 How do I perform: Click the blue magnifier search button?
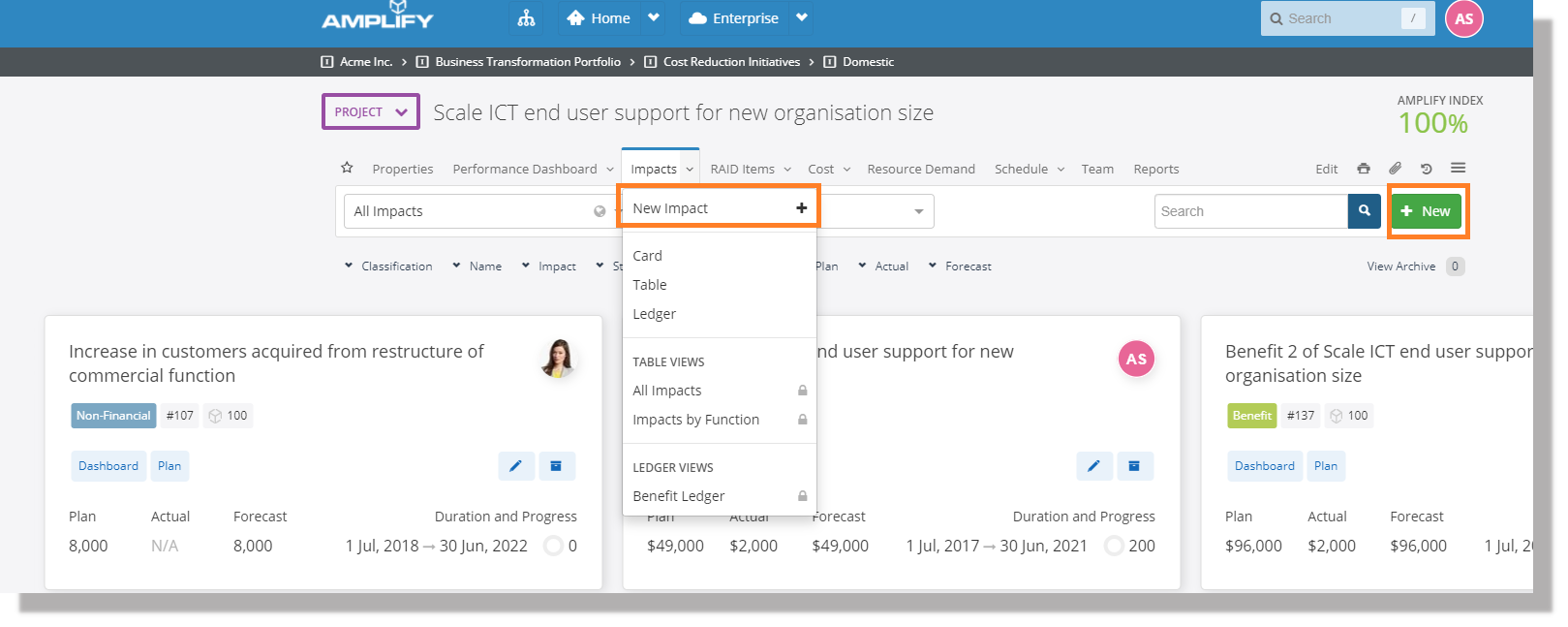pos(1364,211)
